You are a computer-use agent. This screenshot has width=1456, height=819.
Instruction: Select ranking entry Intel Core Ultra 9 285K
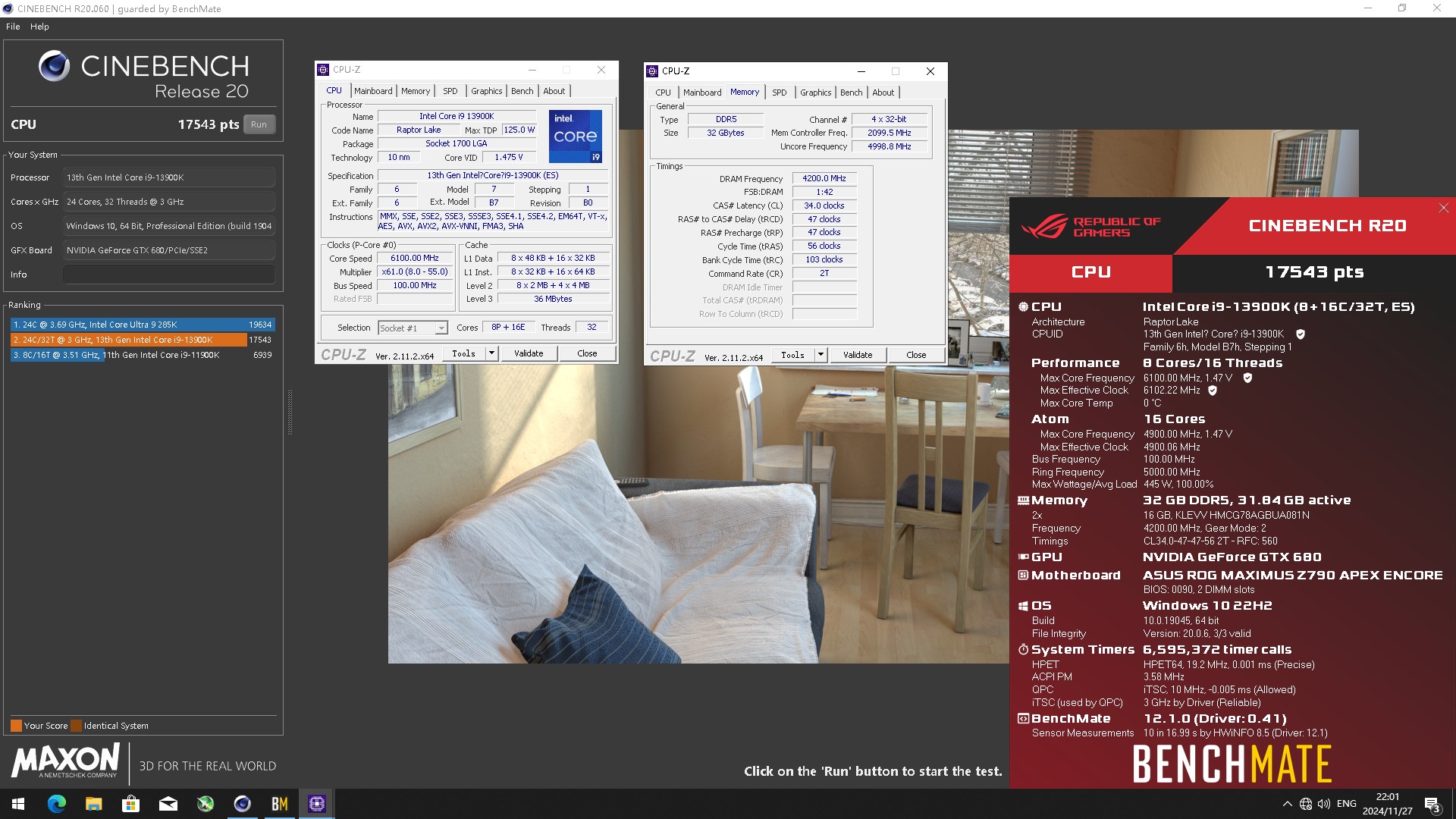point(143,325)
